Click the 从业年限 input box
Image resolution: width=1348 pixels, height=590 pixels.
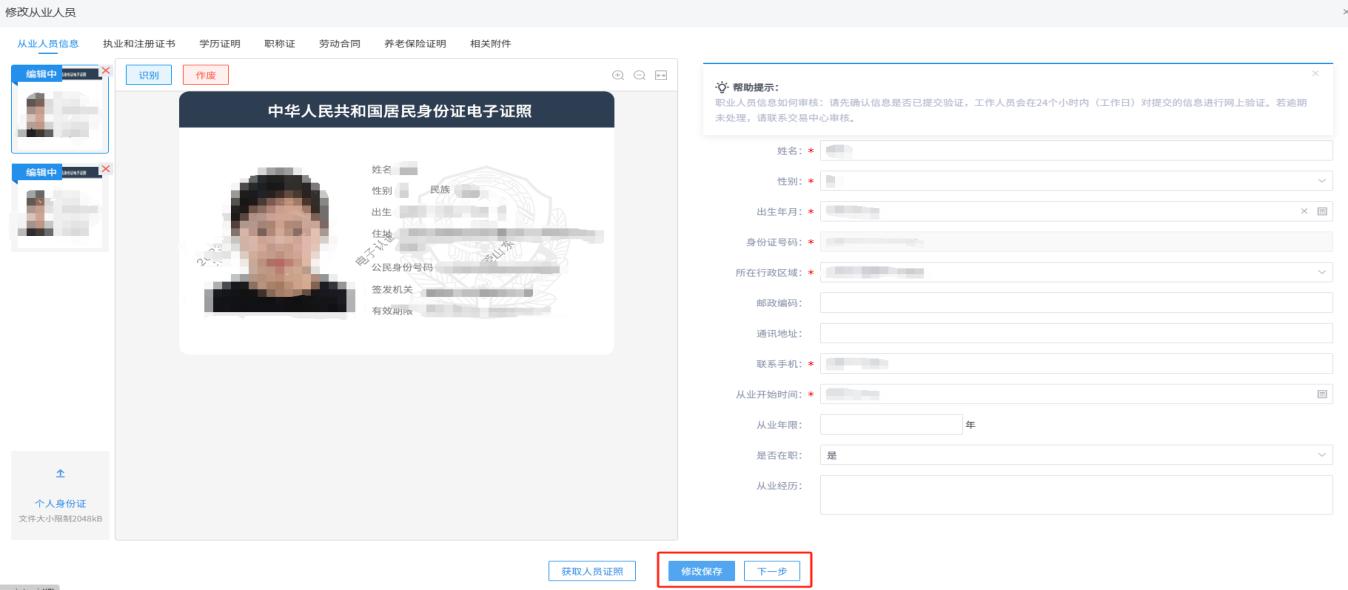coord(890,424)
